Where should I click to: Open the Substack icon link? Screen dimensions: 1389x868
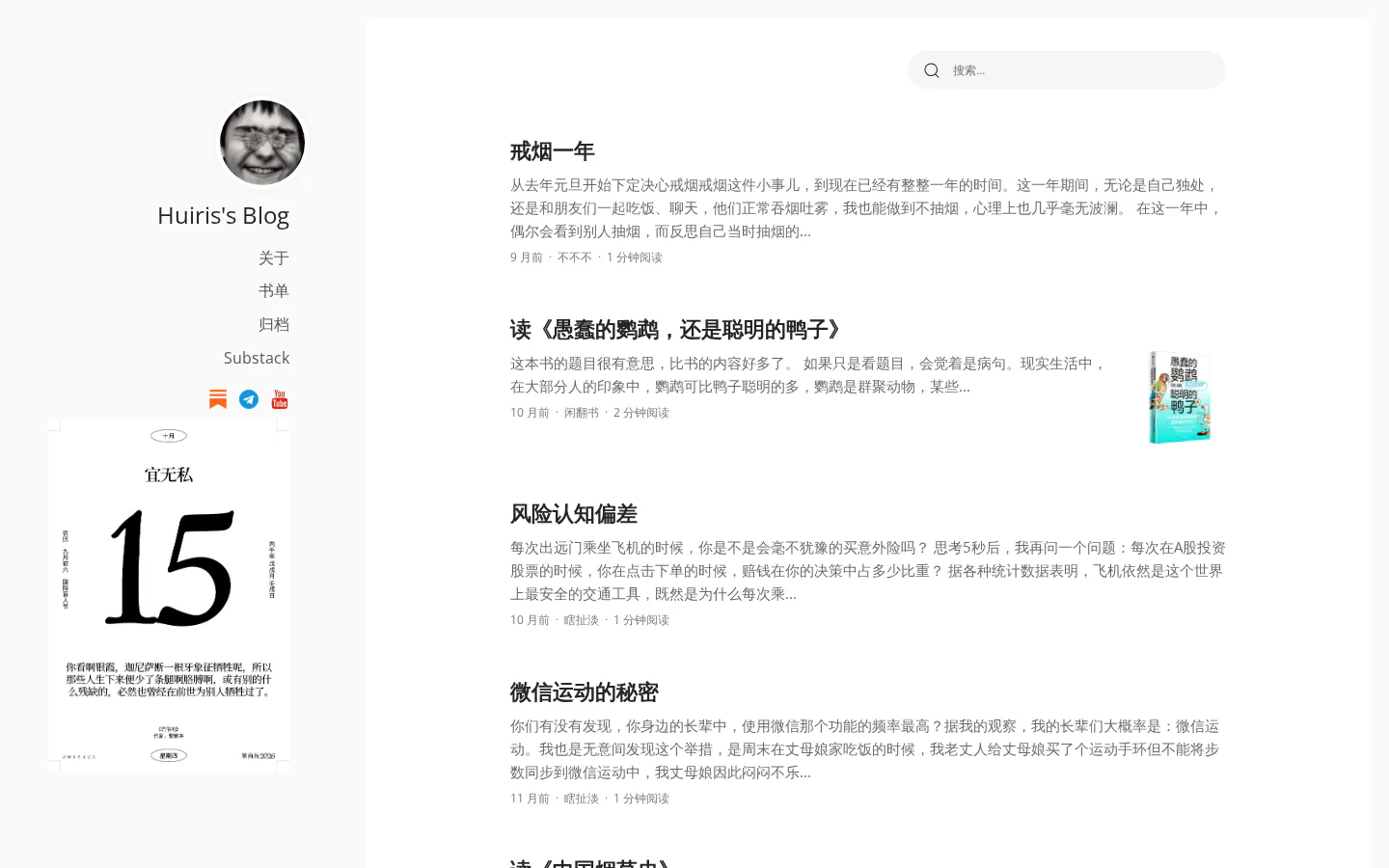point(218,399)
